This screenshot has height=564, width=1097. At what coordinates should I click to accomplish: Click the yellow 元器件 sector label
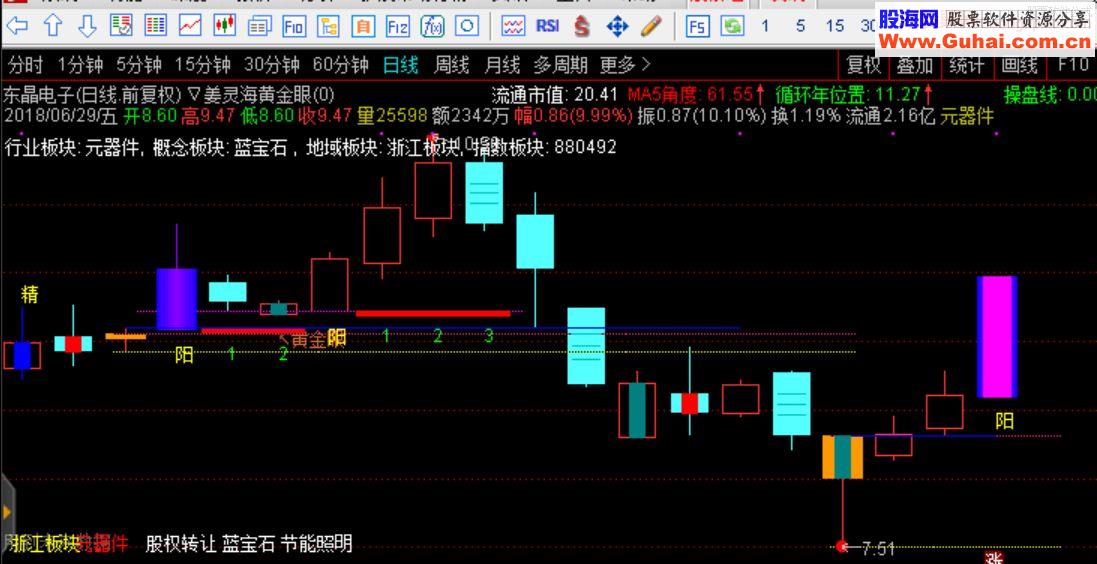coord(967,115)
